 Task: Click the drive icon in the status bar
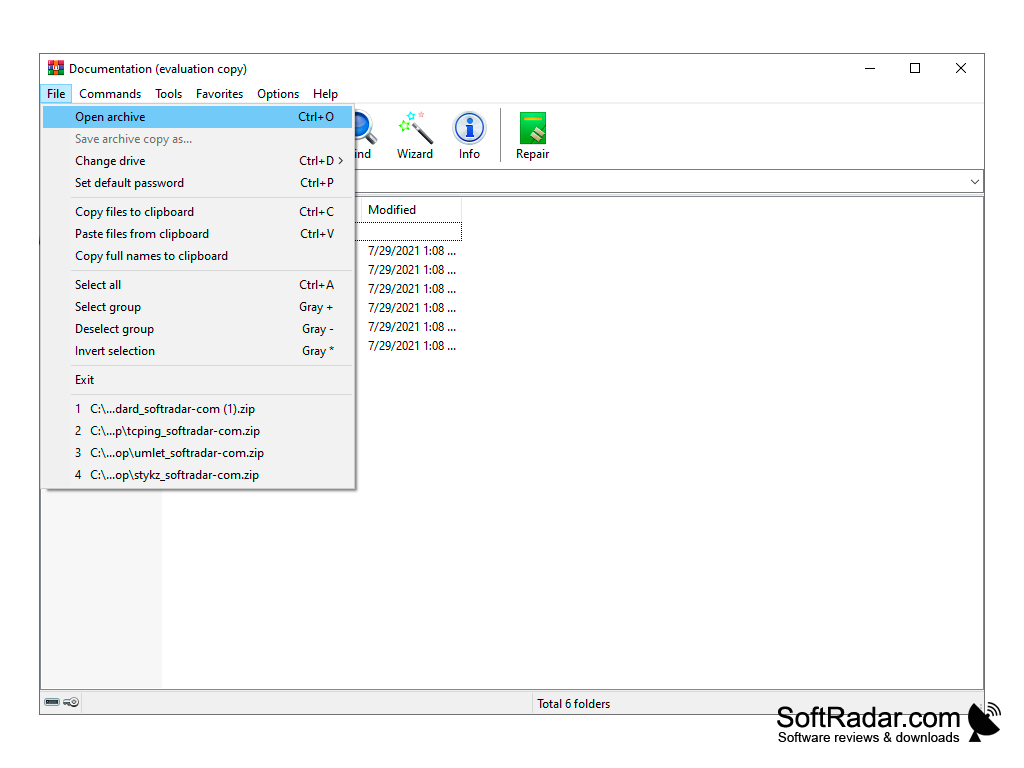point(53,701)
